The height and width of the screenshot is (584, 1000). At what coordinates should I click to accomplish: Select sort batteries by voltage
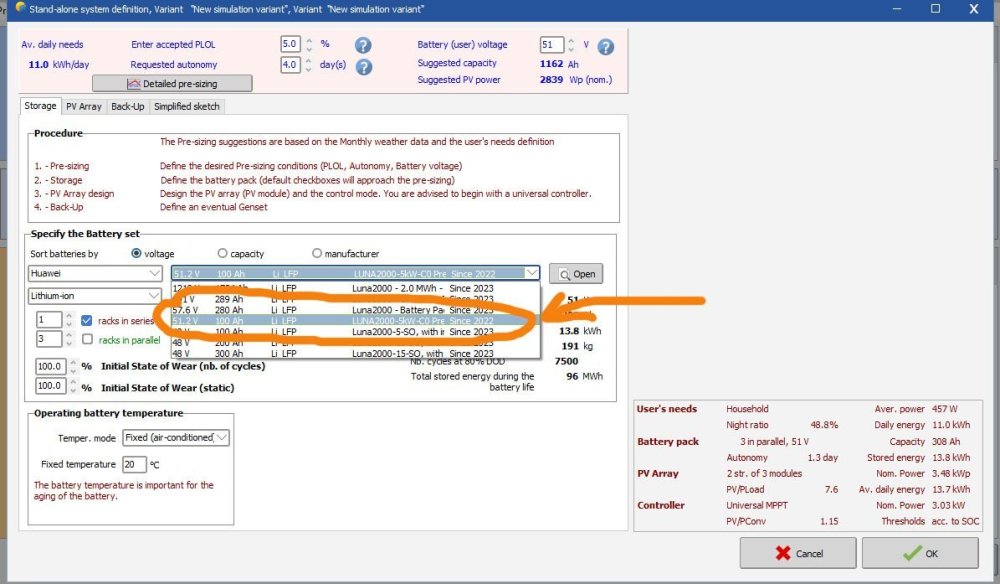[136, 254]
